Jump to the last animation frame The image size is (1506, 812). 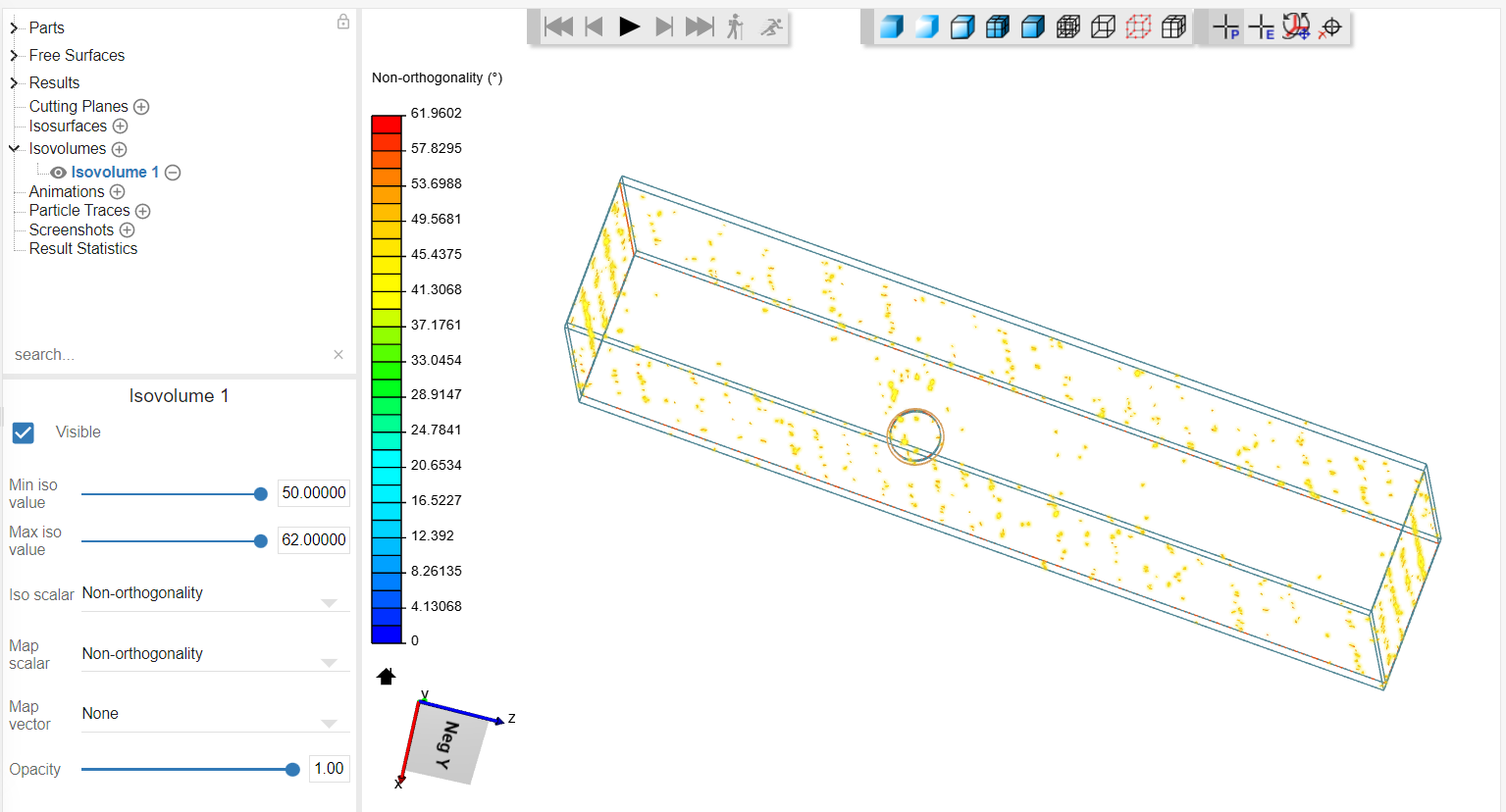point(700,26)
